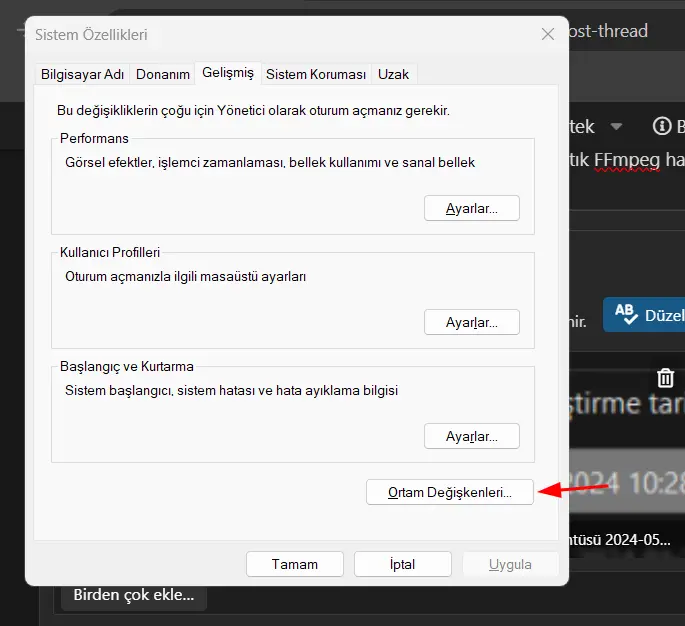
Task: Click the 'Görsel efektler' description text
Action: [270, 163]
